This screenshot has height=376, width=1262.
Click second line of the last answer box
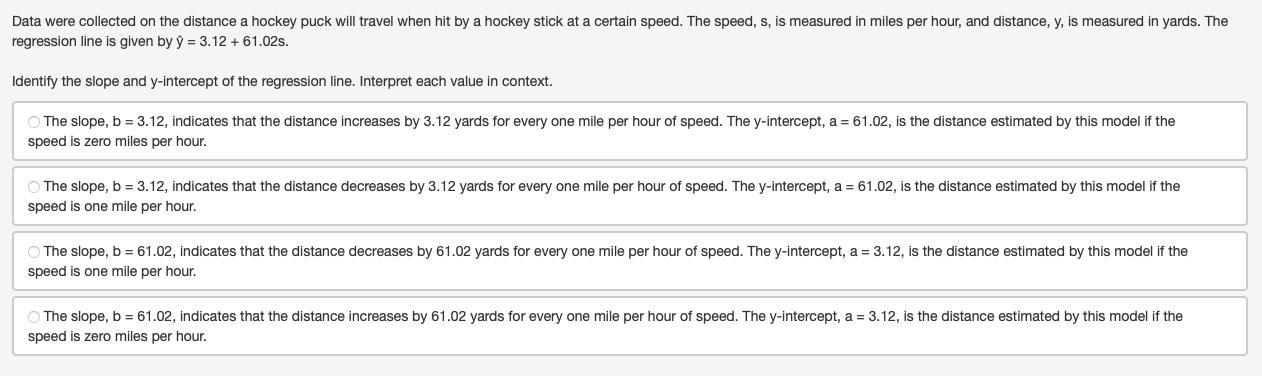tap(117, 336)
